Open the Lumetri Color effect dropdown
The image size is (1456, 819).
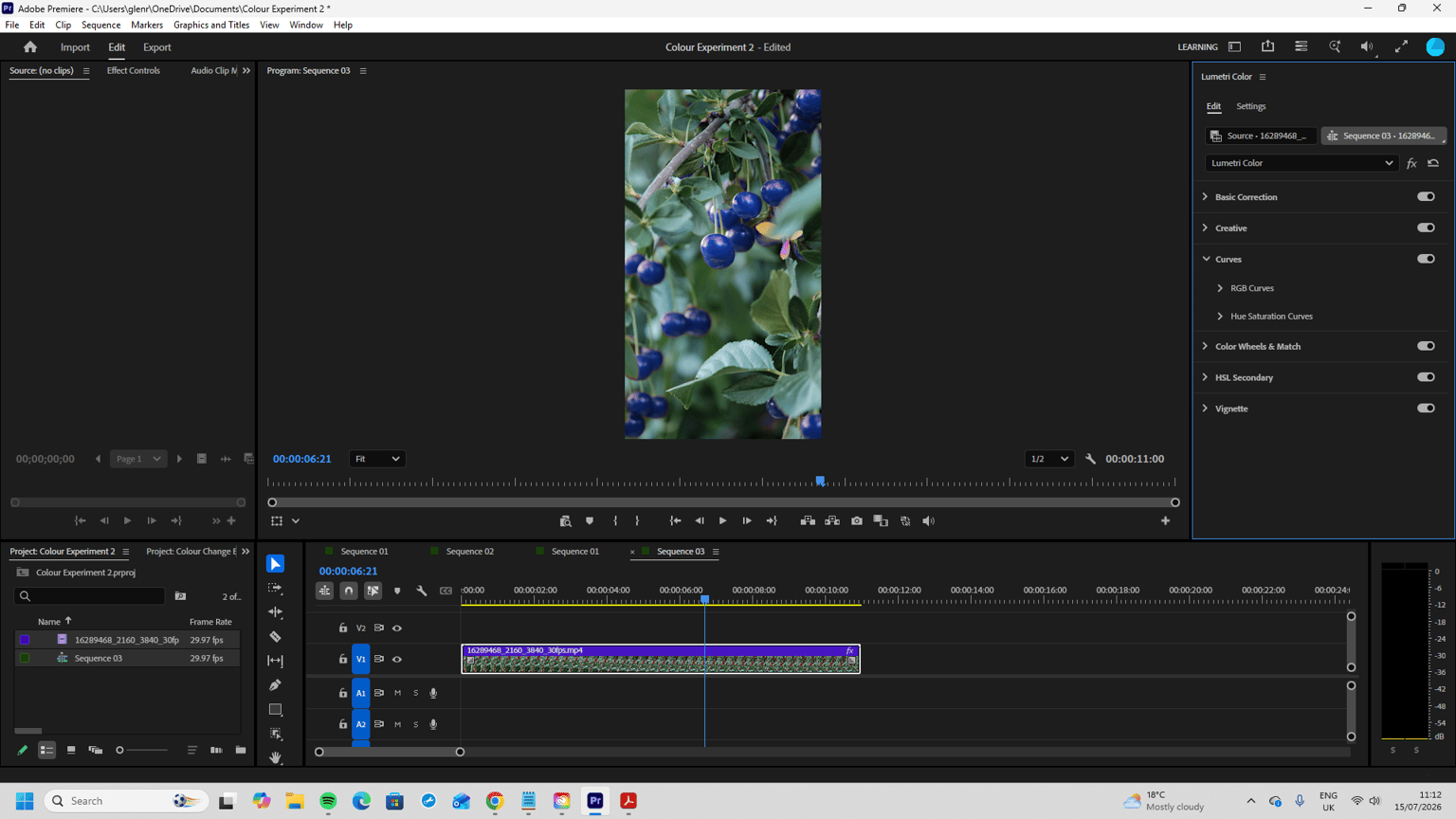[1301, 163]
